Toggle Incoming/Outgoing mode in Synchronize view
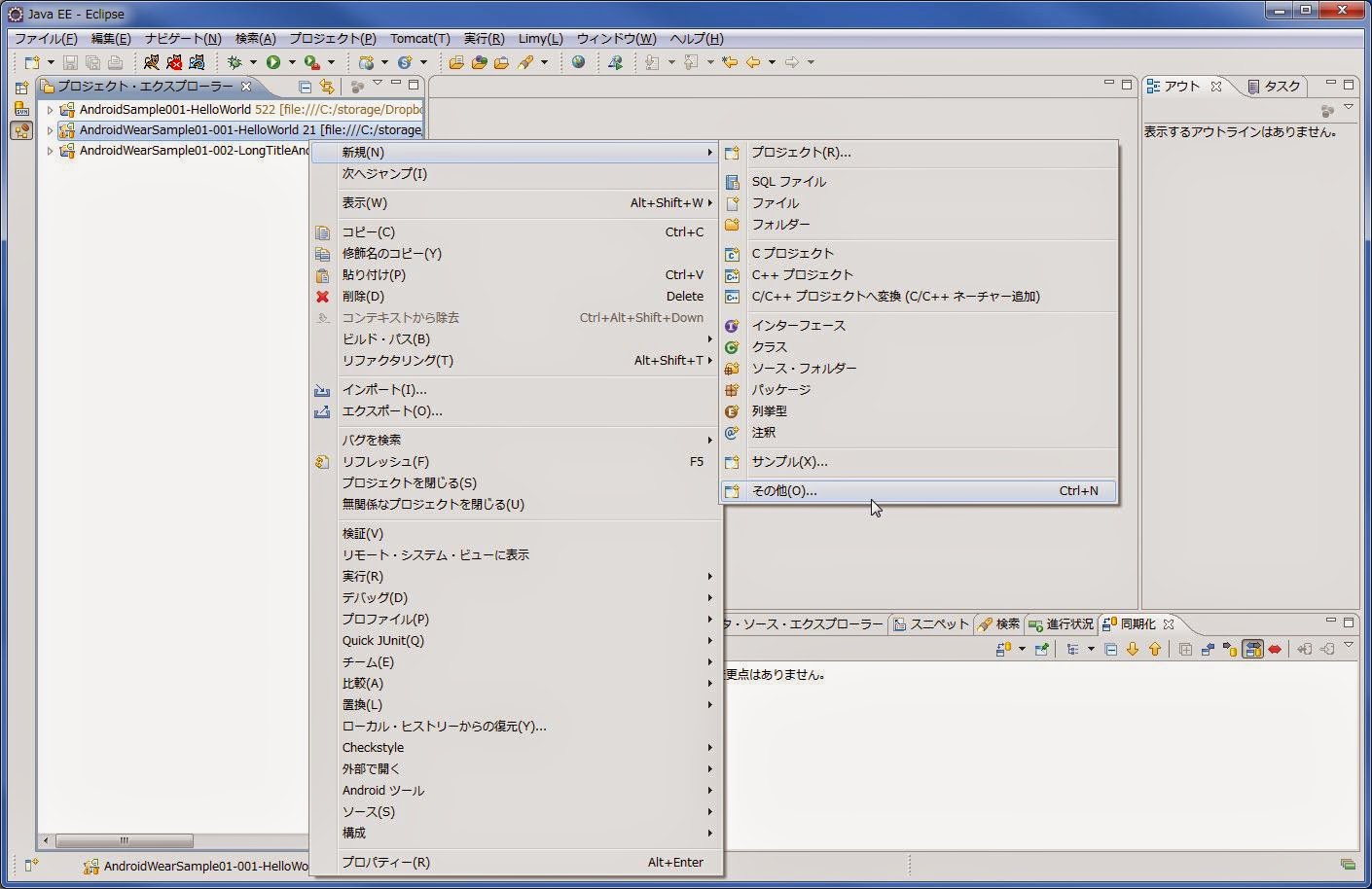This screenshot has width=1372, height=889. 1252,649
